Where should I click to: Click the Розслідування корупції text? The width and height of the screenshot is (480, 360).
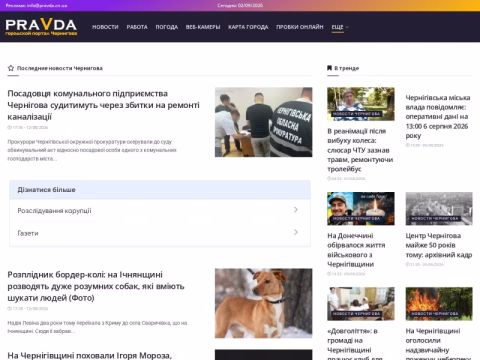(x=54, y=211)
